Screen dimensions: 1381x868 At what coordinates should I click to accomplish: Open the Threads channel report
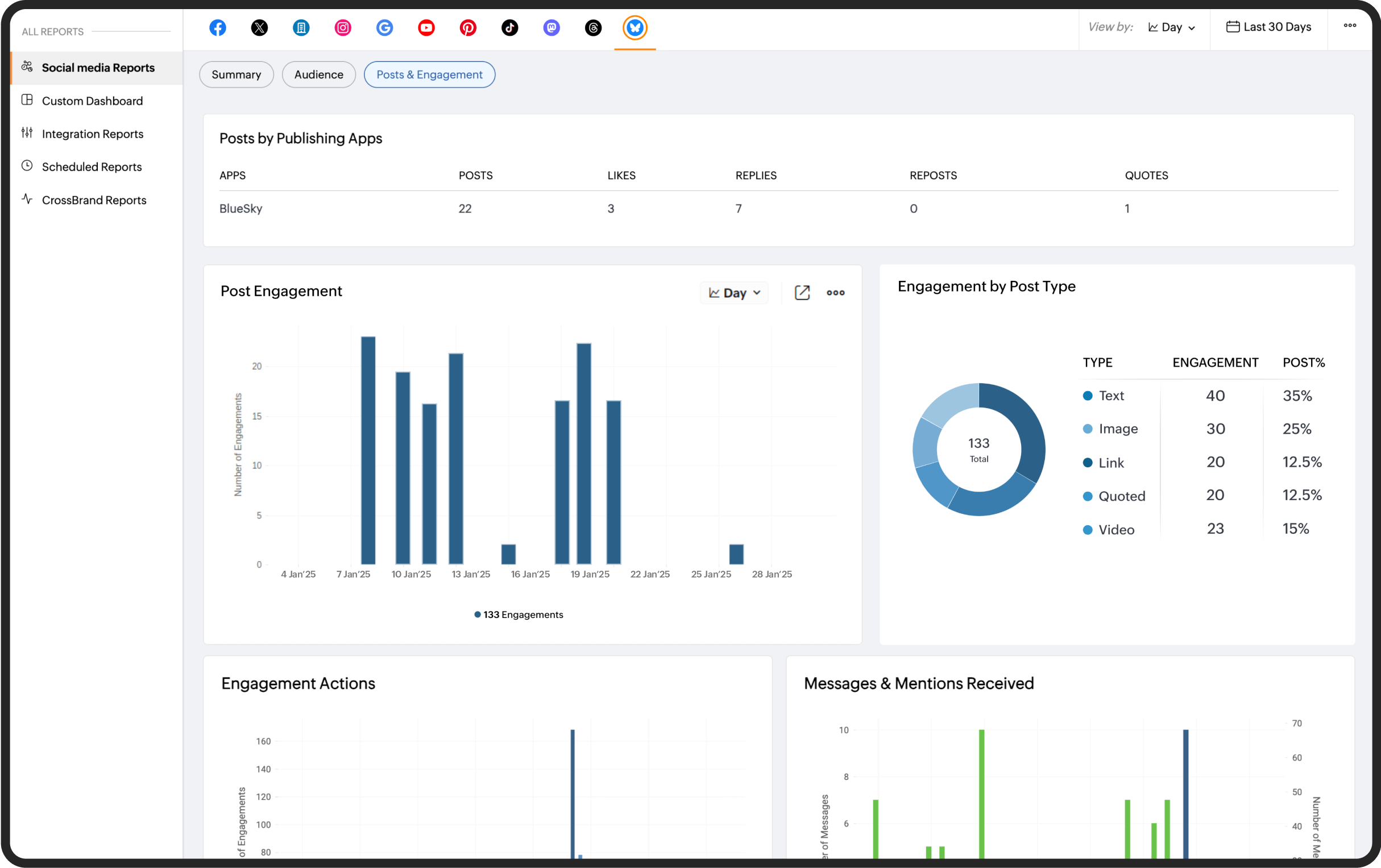click(x=593, y=27)
